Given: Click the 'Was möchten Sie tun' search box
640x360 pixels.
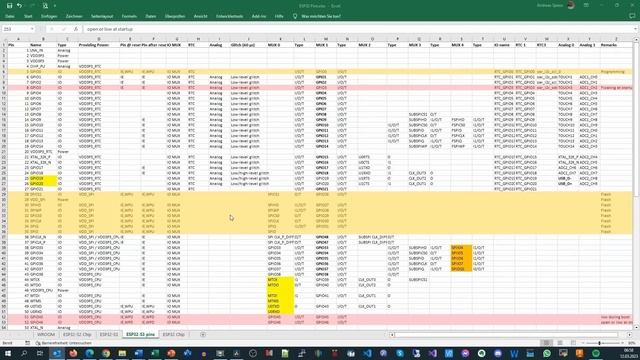Looking at the screenshot, I should point(320,16).
